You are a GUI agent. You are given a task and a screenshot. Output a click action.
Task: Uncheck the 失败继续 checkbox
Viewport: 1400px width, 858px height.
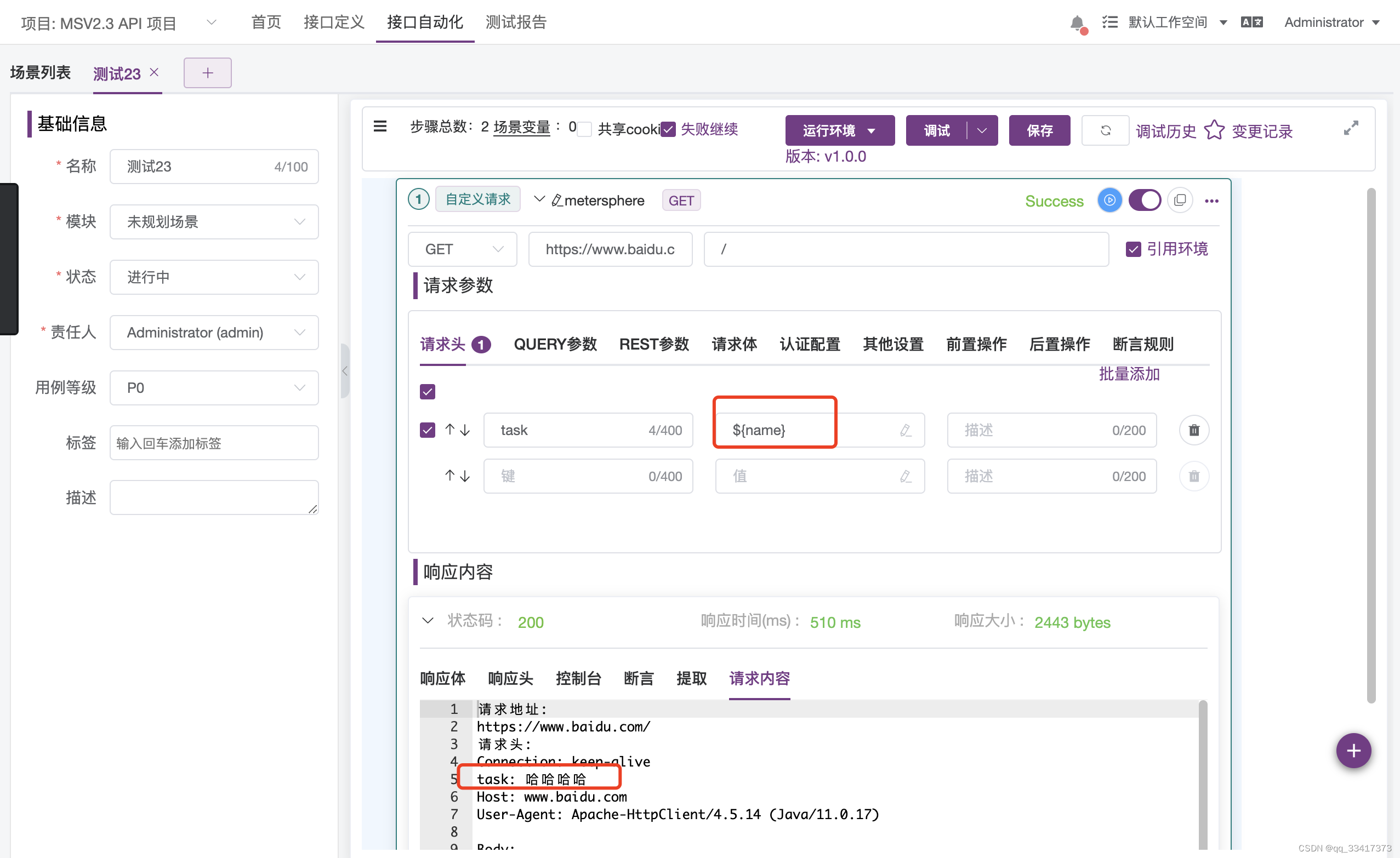click(668, 129)
